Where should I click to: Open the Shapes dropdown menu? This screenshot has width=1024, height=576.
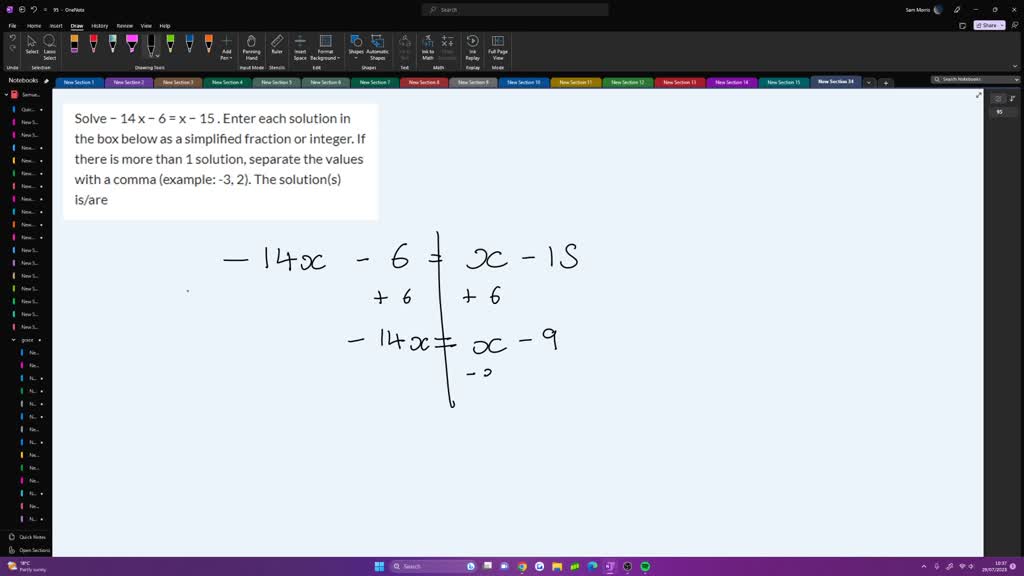click(x=356, y=45)
